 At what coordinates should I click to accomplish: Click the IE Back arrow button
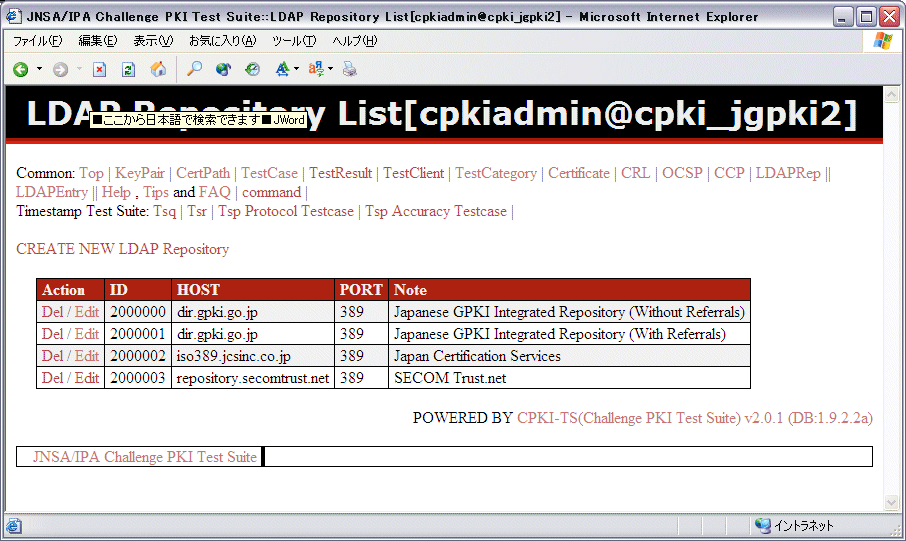coord(21,70)
